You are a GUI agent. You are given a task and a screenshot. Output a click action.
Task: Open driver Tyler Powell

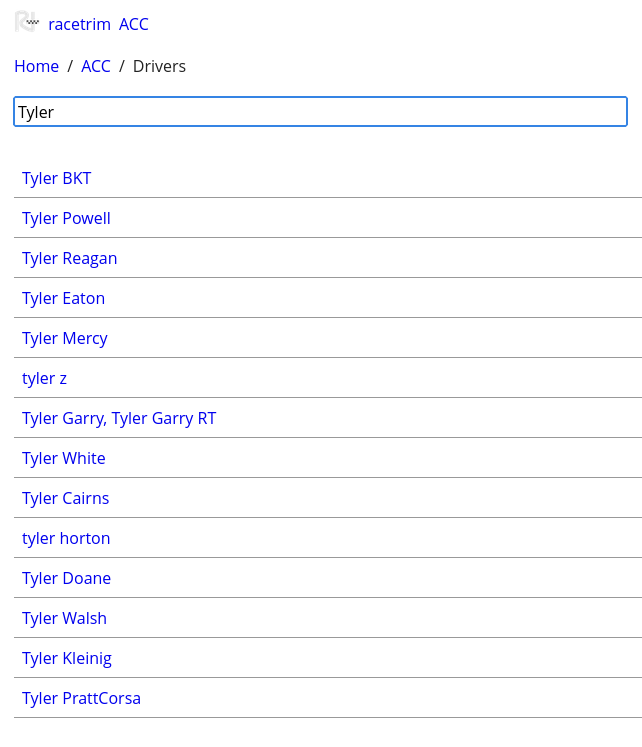[x=66, y=218]
